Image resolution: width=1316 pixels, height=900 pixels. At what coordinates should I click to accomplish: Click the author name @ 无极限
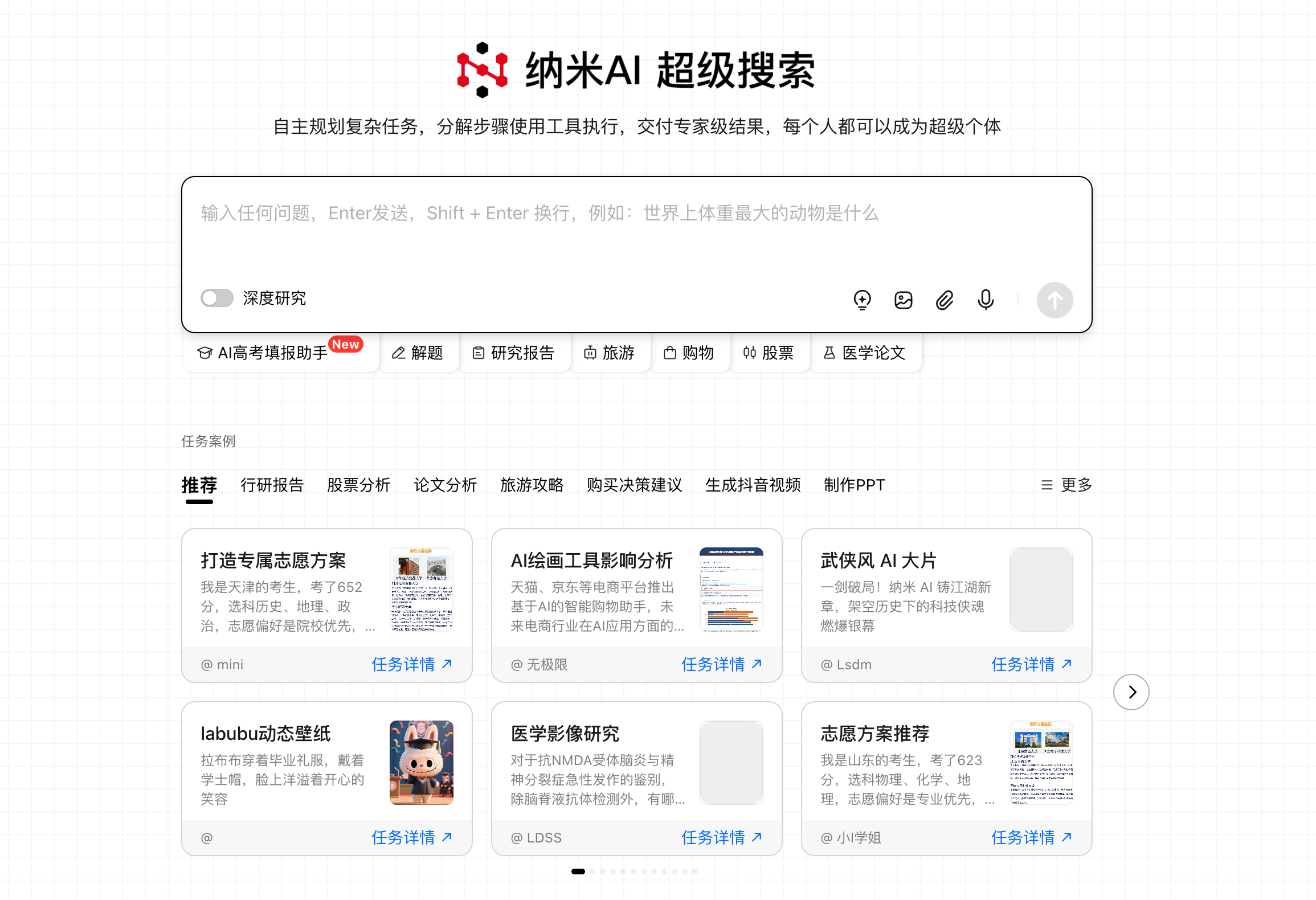pos(539,665)
